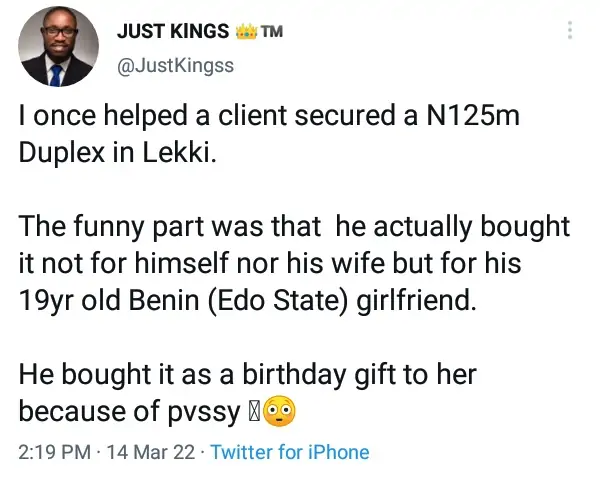
Task: Open the Twitter for iPhone source link
Action: pos(290,452)
